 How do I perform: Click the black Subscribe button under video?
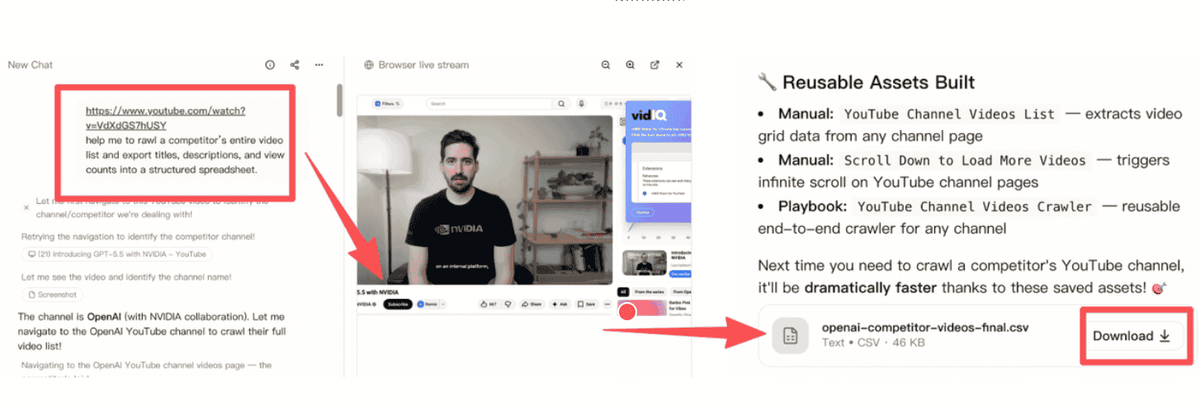397,303
